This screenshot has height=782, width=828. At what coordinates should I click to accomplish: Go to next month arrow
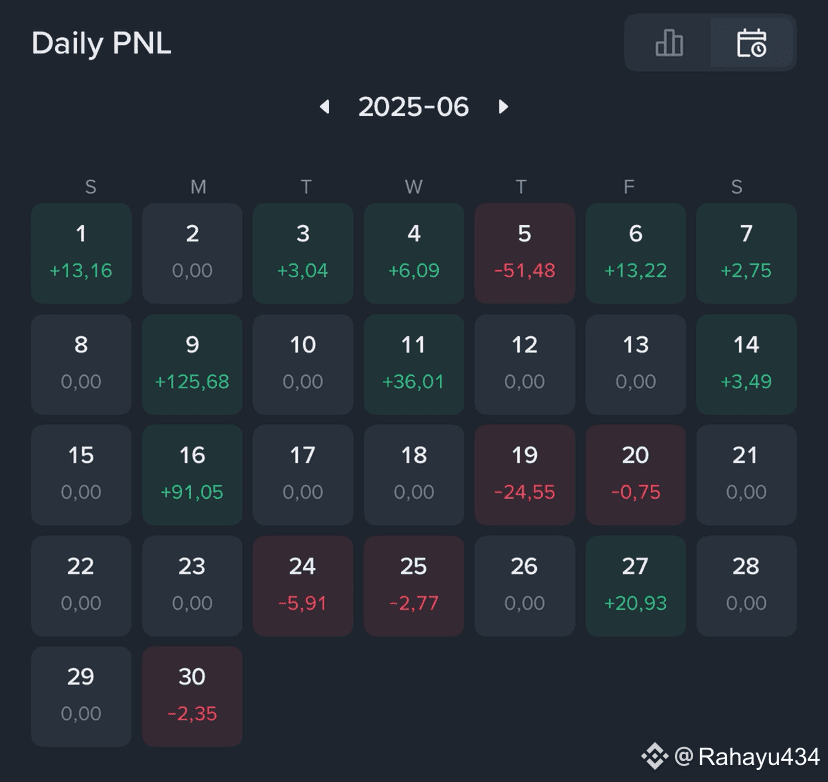click(x=503, y=107)
